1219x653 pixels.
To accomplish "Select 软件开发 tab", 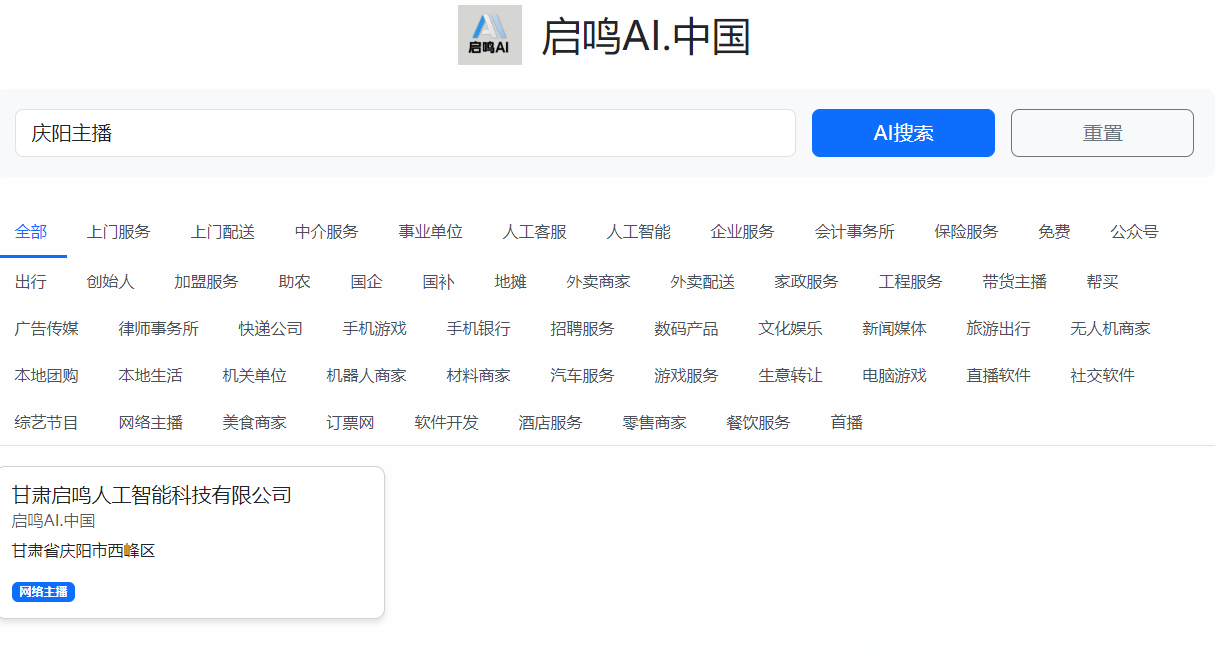I will pos(447,422).
